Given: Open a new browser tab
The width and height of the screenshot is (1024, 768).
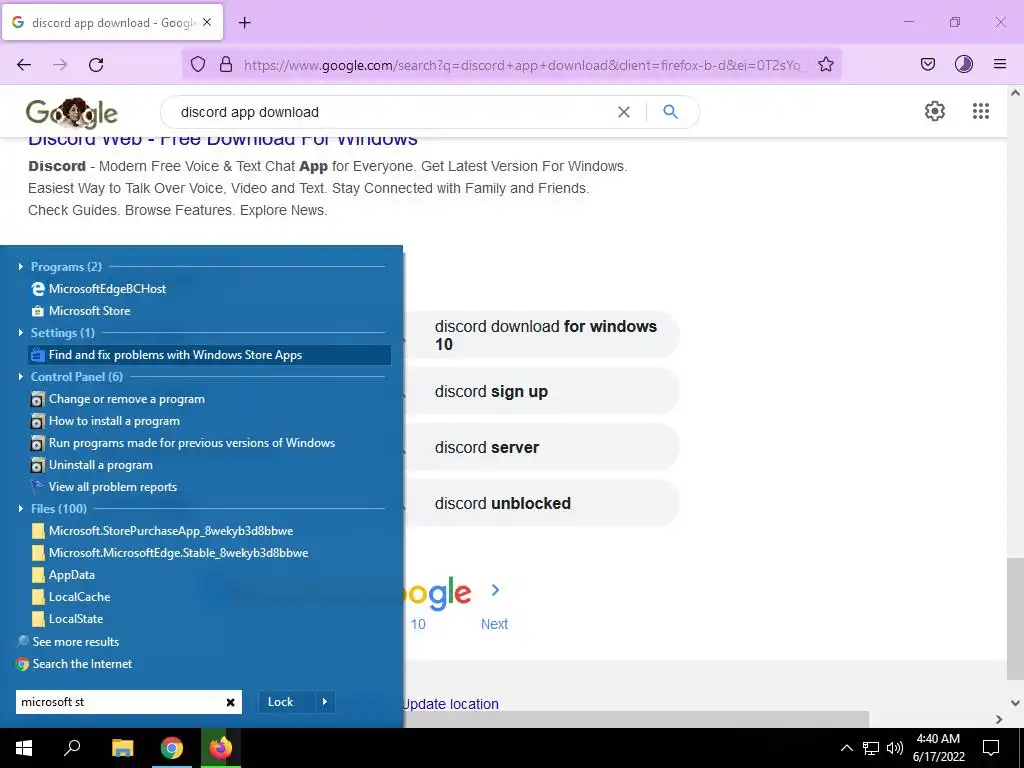Looking at the screenshot, I should 244,23.
